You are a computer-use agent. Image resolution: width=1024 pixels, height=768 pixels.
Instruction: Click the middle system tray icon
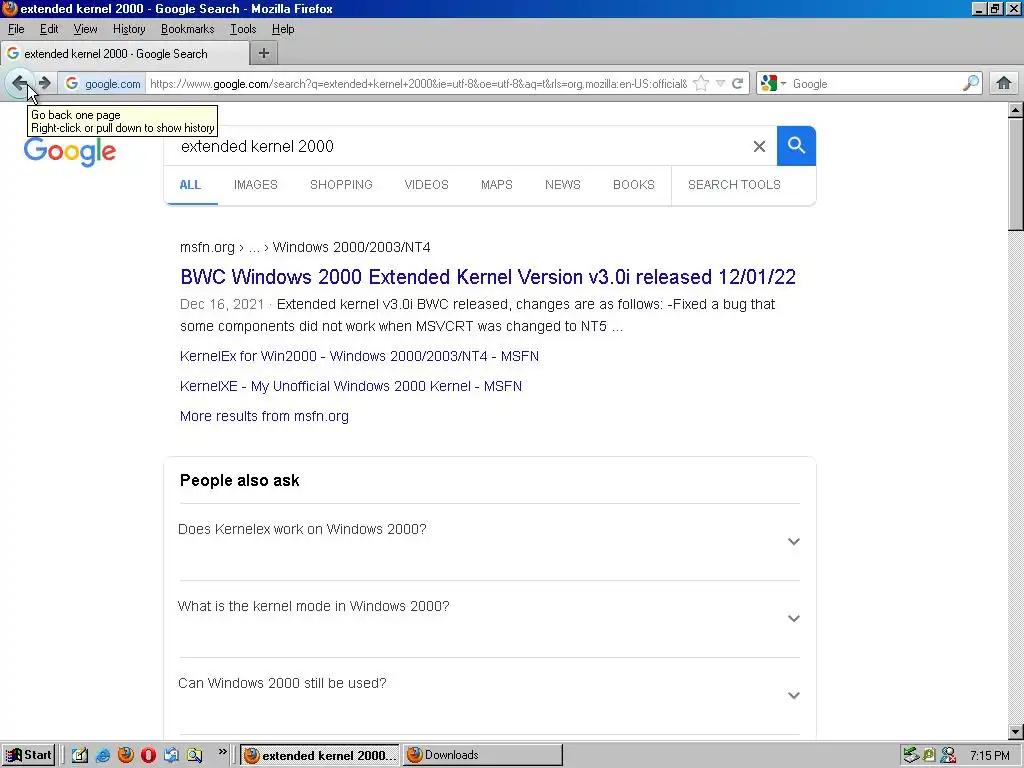[x=929, y=755]
